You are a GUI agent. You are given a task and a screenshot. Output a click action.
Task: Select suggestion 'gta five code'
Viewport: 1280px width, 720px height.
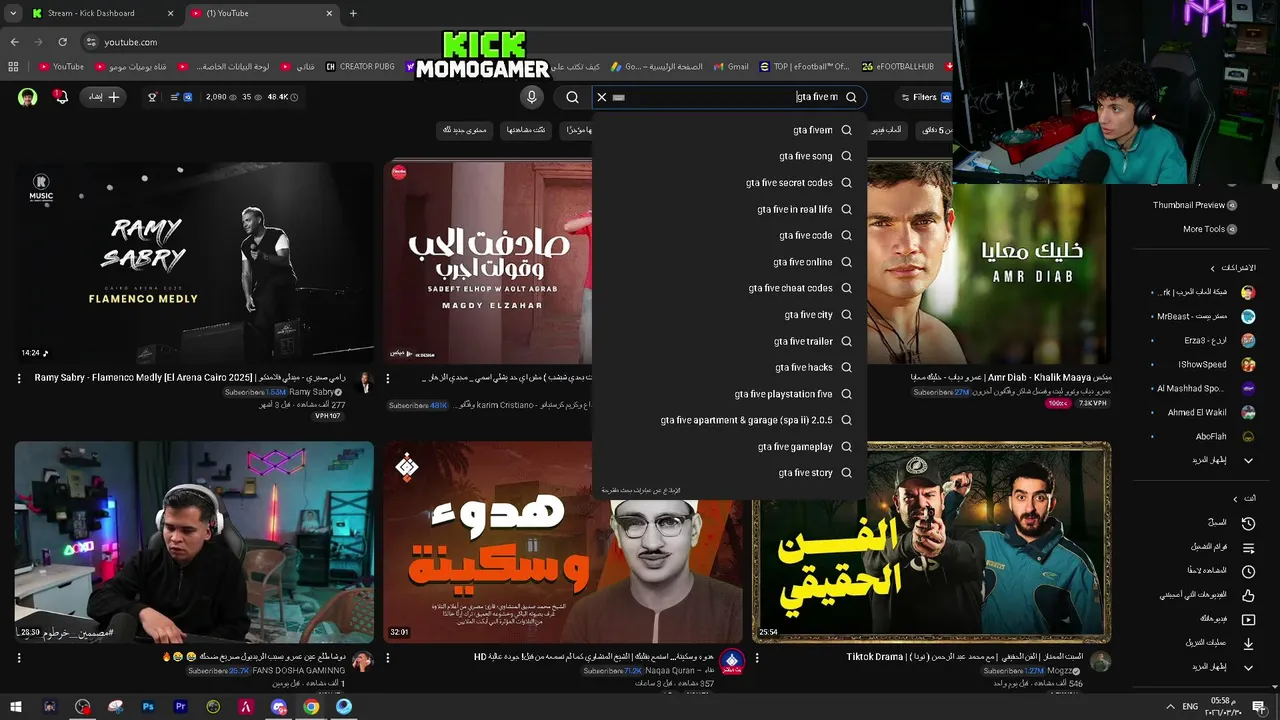728,235
